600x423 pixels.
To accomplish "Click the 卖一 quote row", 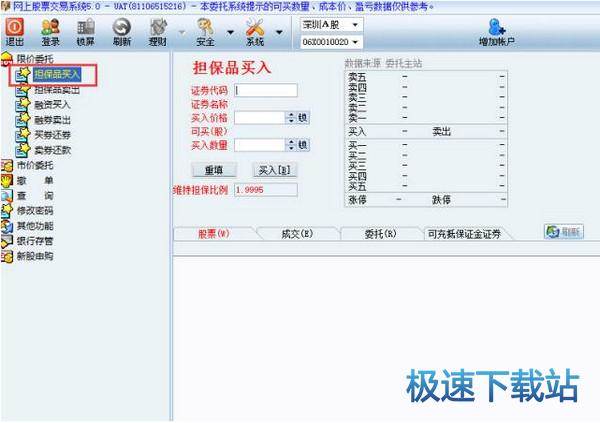I will coord(426,118).
